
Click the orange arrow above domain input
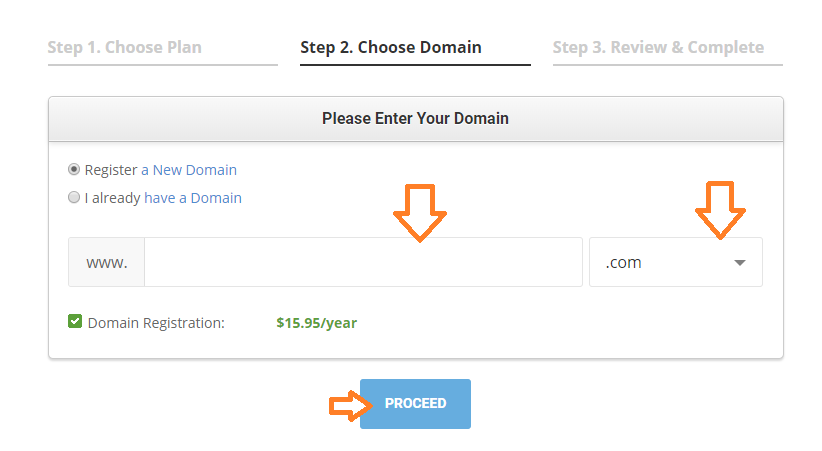coord(420,212)
